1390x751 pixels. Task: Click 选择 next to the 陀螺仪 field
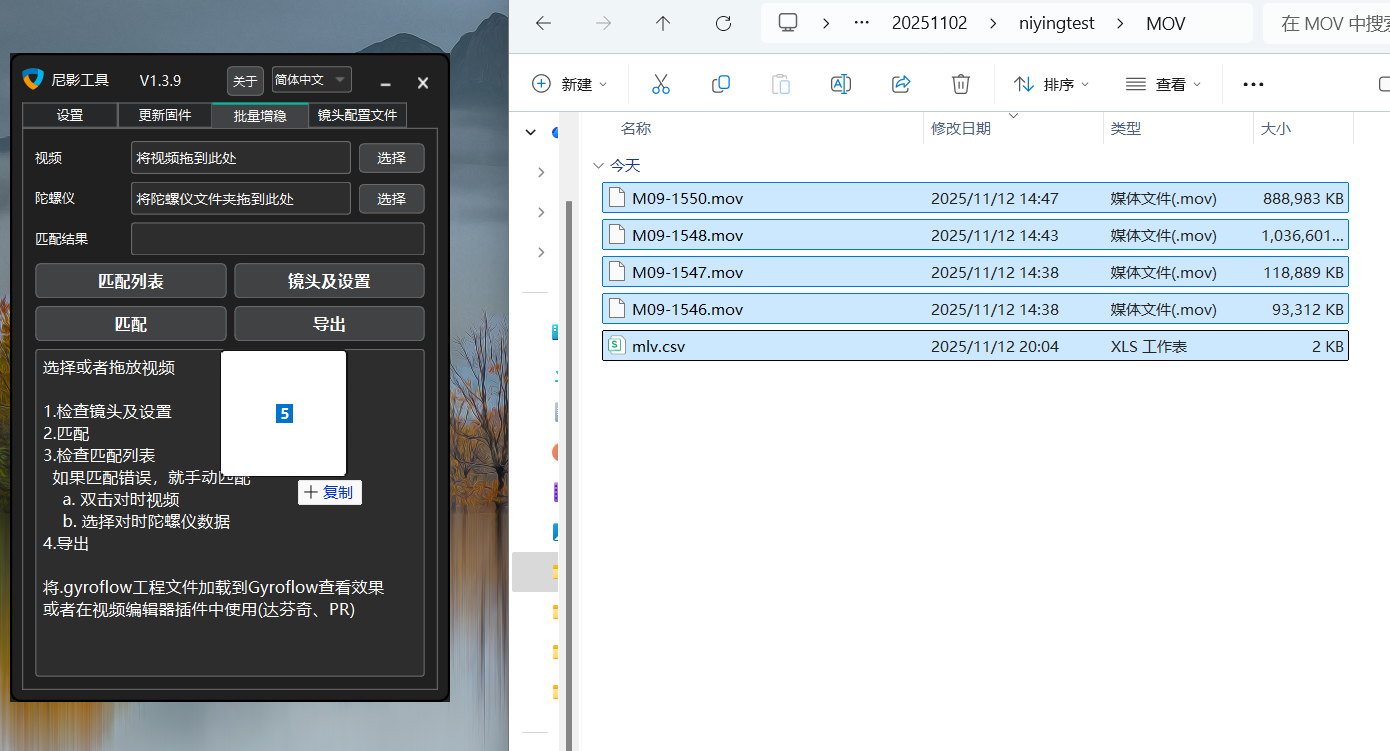click(392, 199)
